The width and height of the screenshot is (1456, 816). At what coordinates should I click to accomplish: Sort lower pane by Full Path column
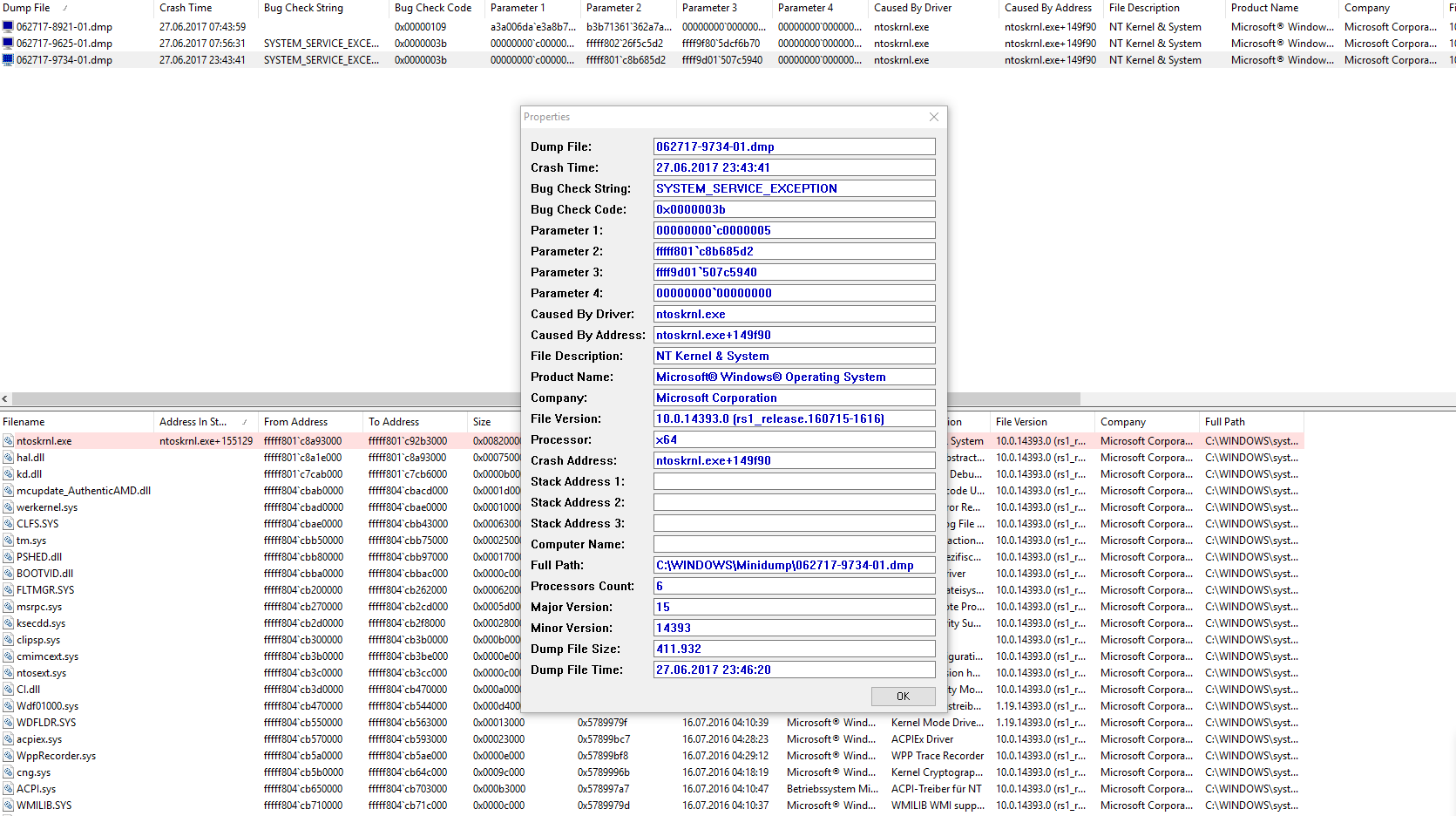(1252, 422)
